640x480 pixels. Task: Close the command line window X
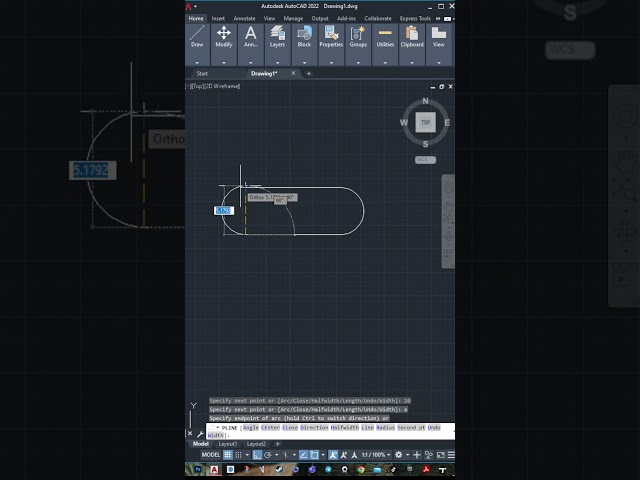190,433
